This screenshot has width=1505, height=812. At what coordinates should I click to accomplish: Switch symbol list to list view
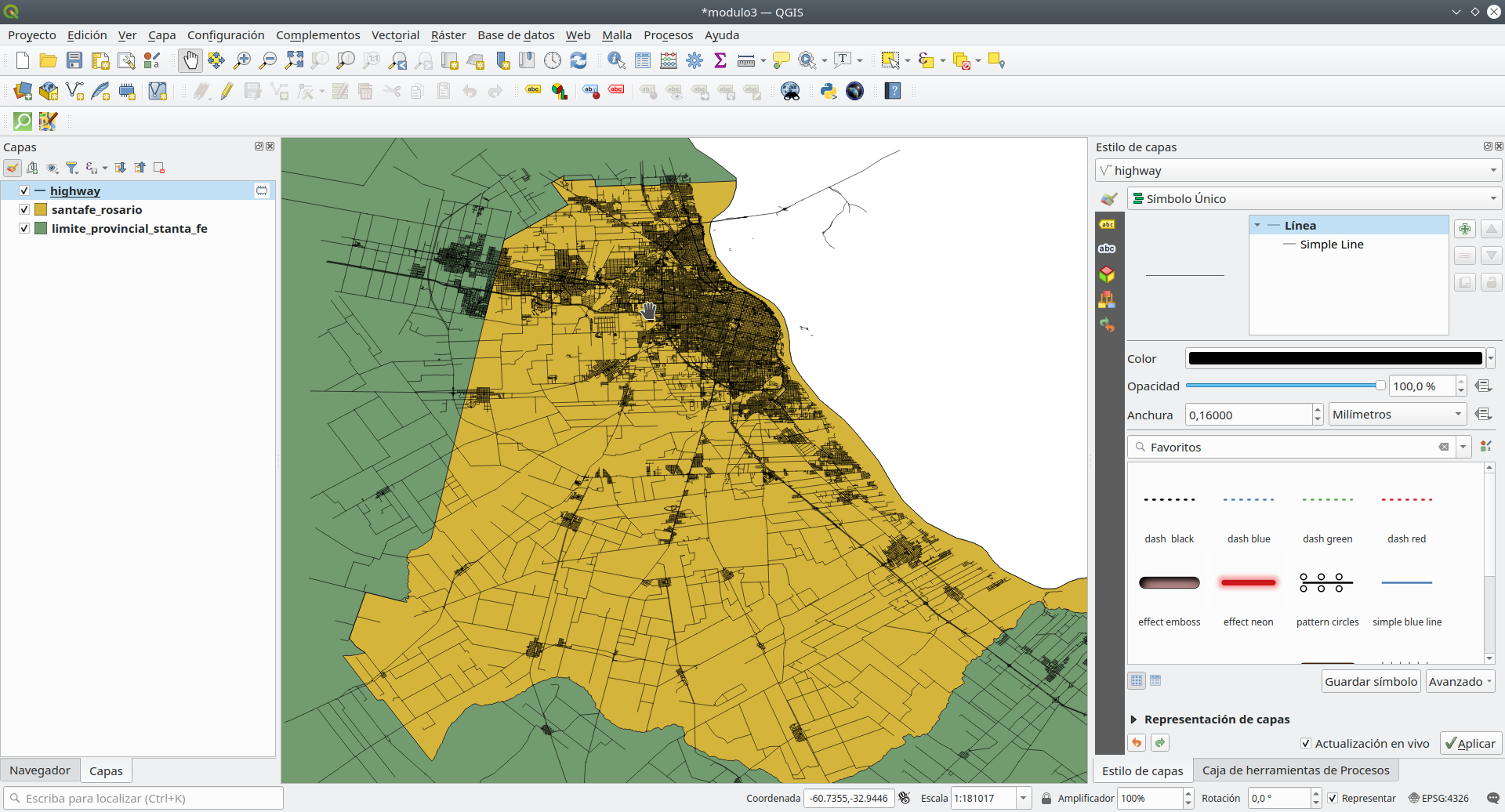(x=1155, y=680)
